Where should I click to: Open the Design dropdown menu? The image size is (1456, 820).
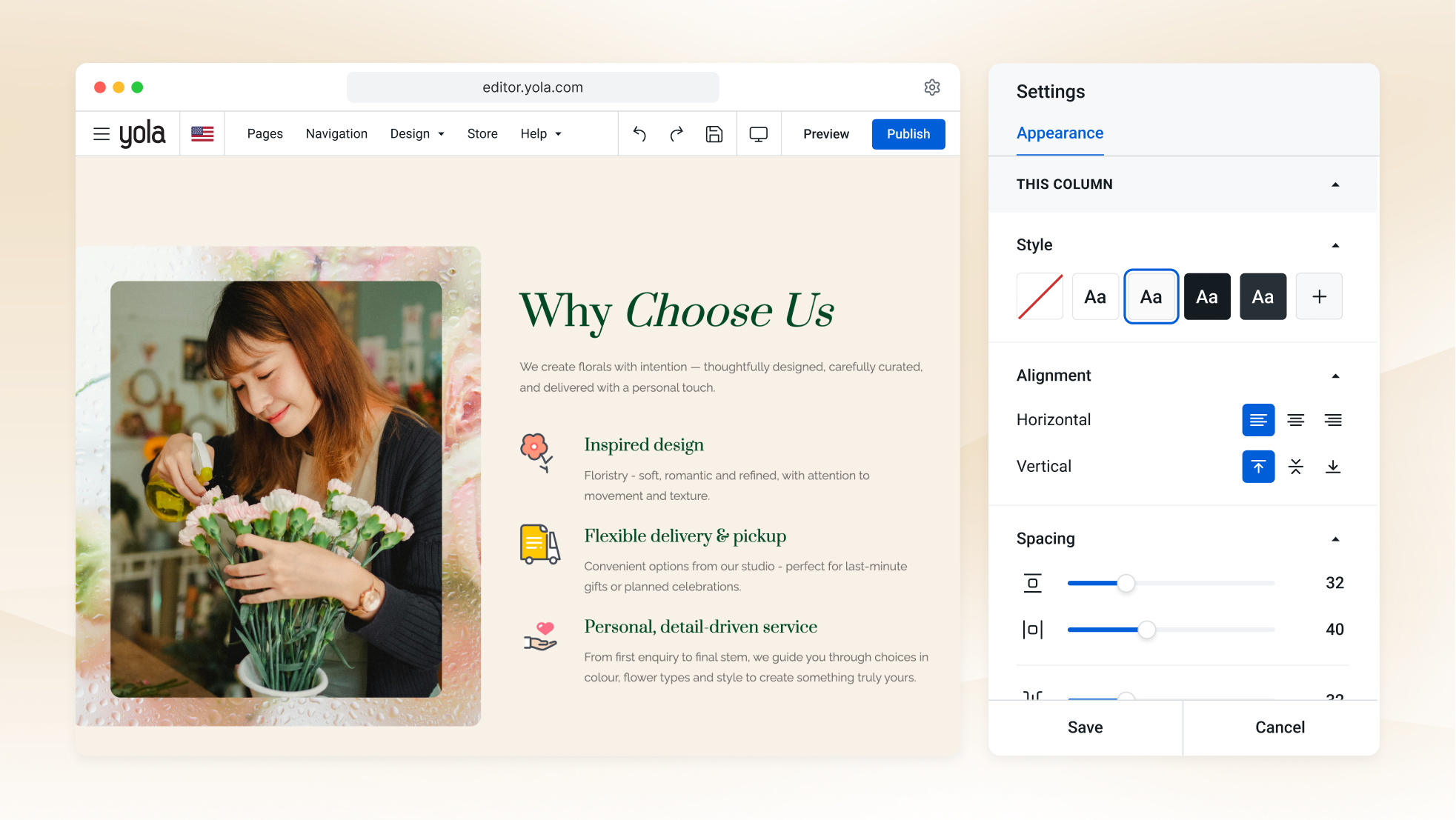click(x=417, y=134)
